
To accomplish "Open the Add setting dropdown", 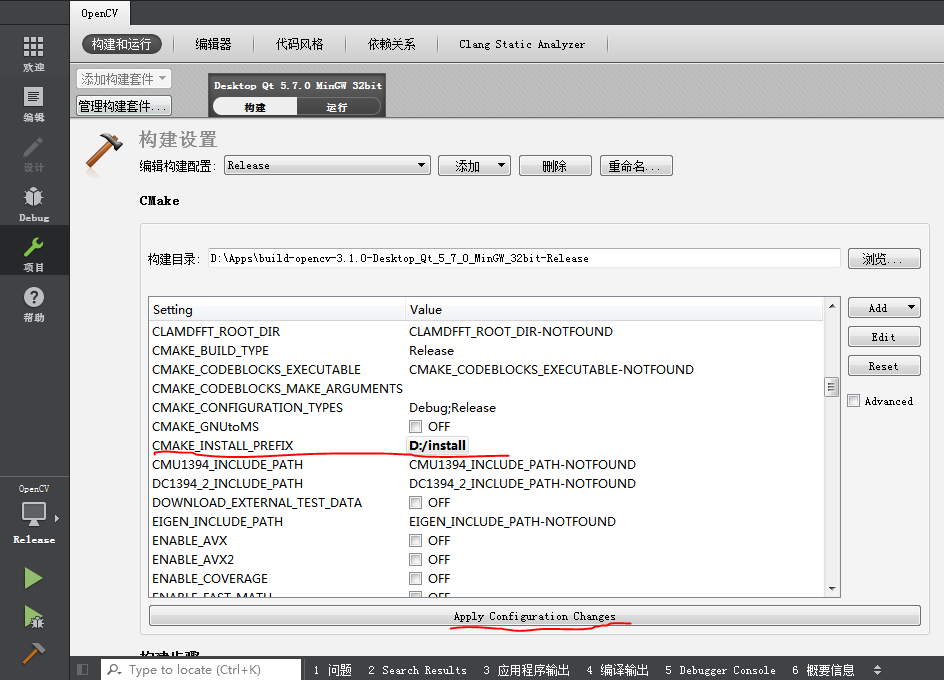I will pyautogui.click(x=884, y=308).
